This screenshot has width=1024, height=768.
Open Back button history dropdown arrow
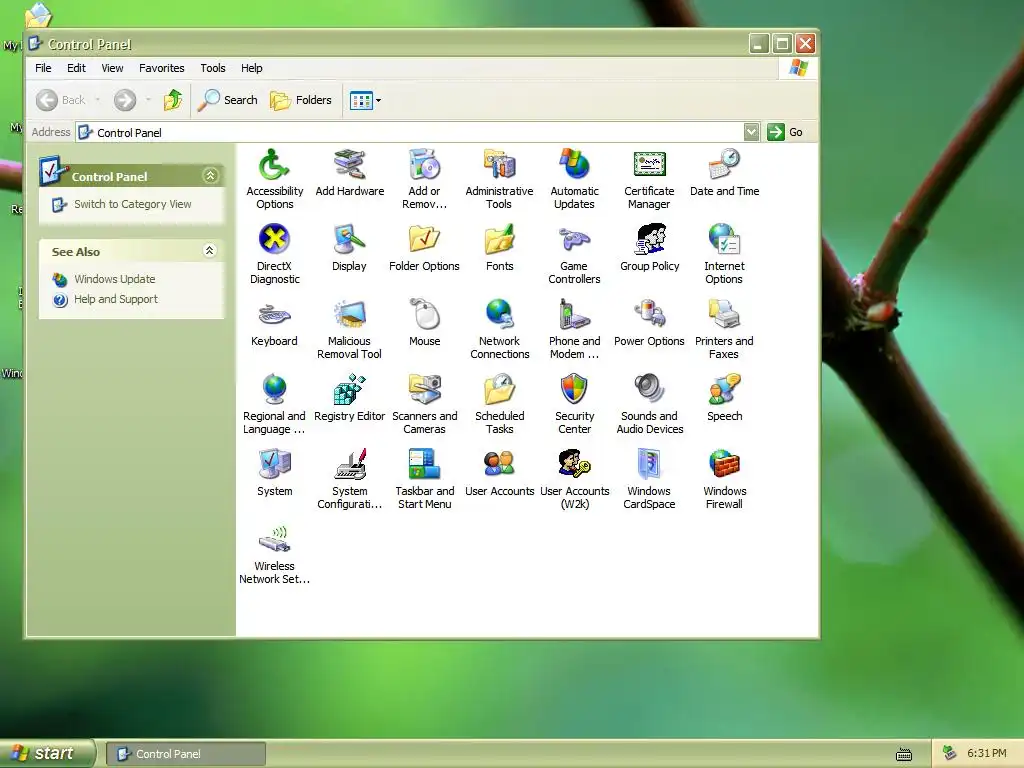pyautogui.click(x=98, y=100)
